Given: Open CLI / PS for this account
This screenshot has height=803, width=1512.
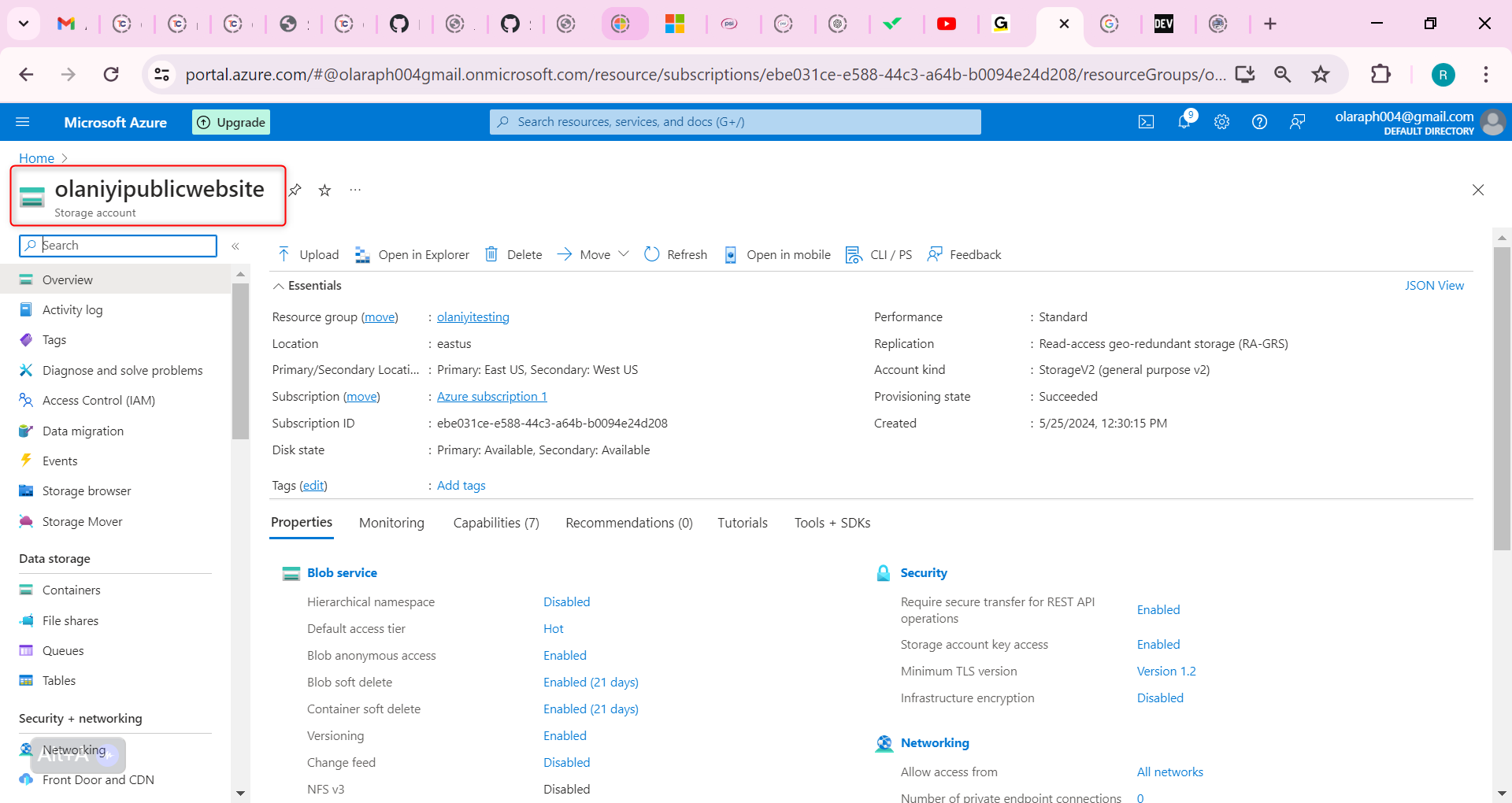Looking at the screenshot, I should (878, 253).
